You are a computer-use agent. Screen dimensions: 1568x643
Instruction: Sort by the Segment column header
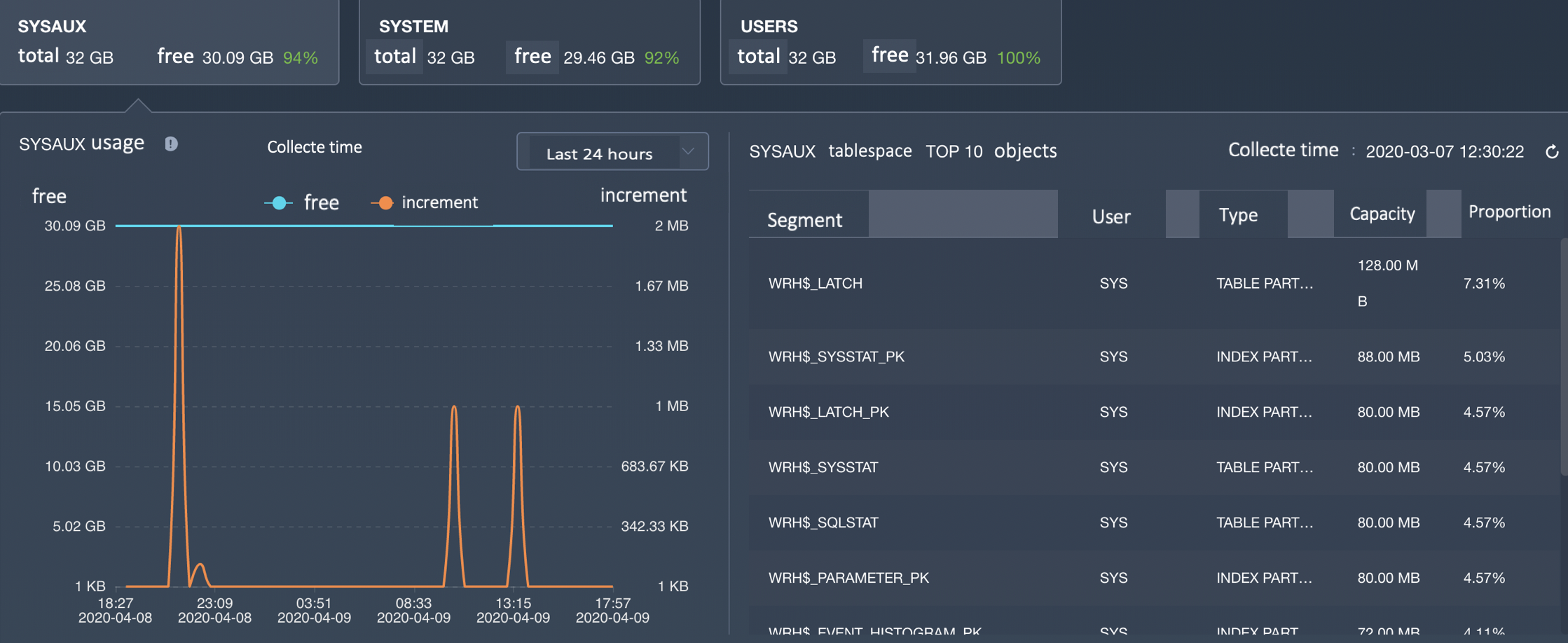click(804, 220)
